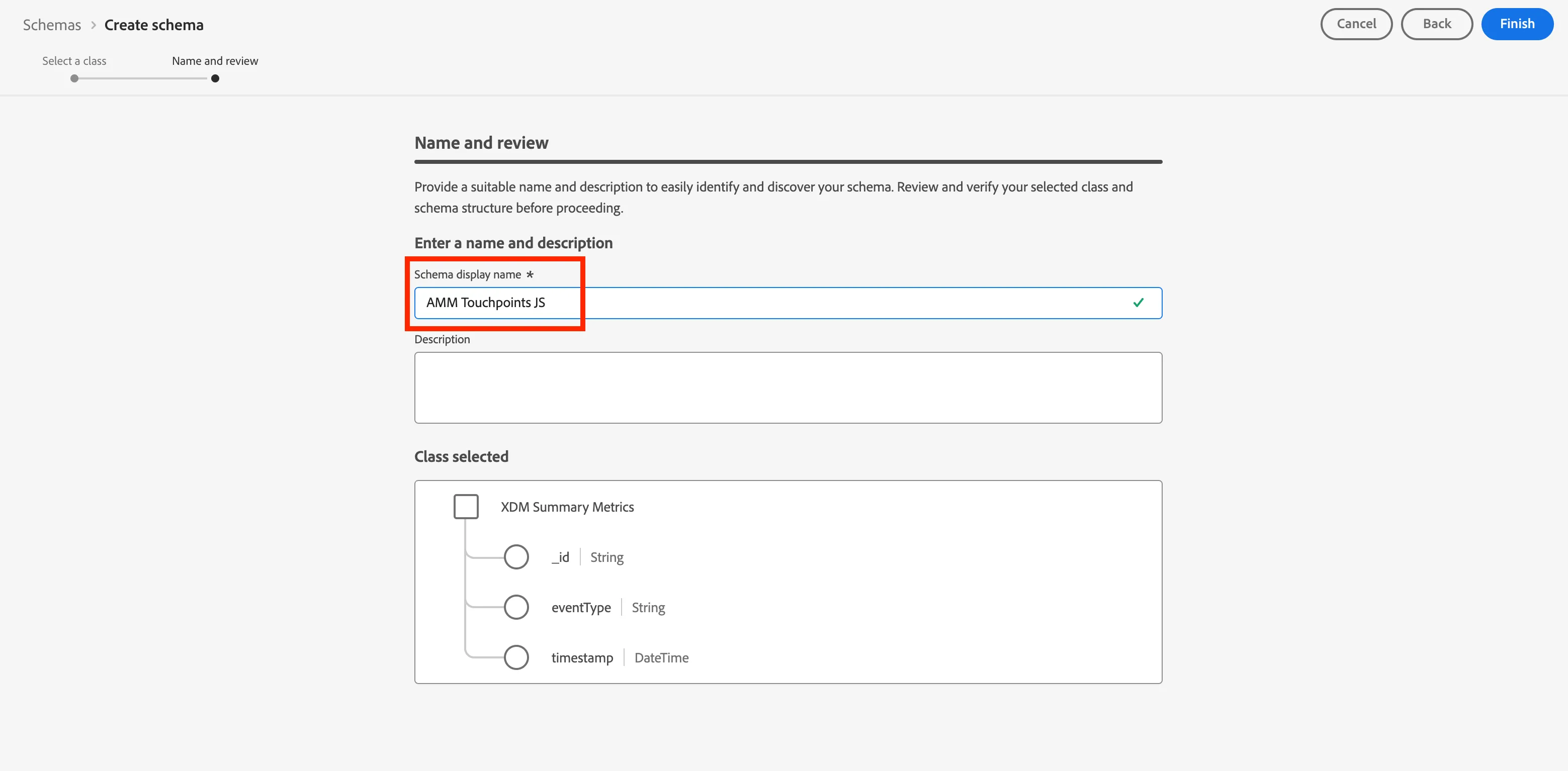The image size is (1568, 771).
Task: Click the Create schema breadcrumb title
Action: coord(154,25)
